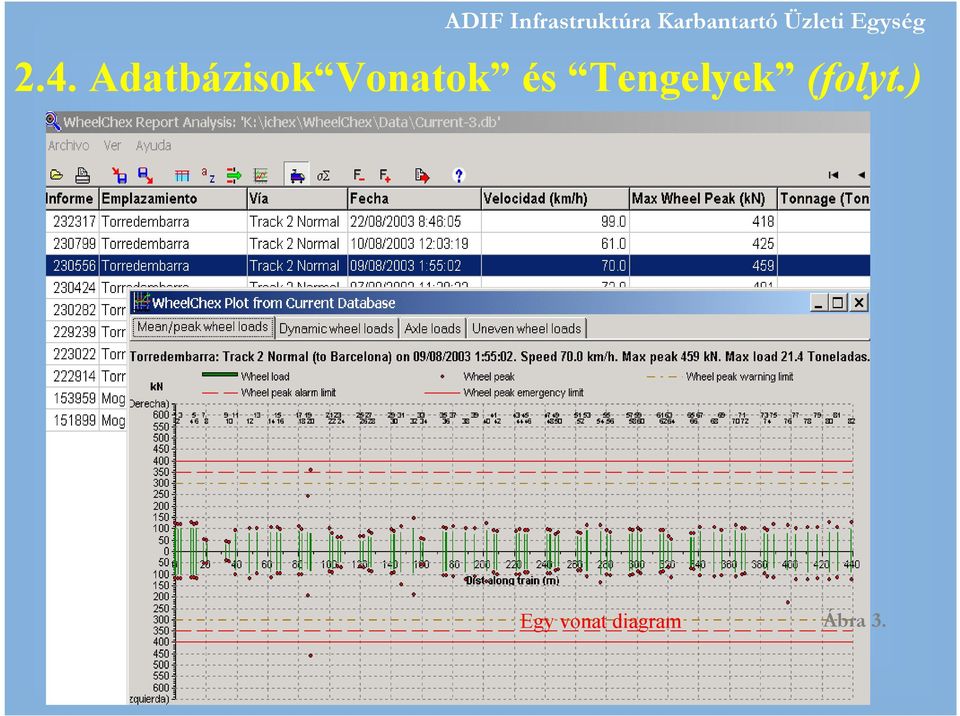Click the chart plot icon

tap(261, 176)
